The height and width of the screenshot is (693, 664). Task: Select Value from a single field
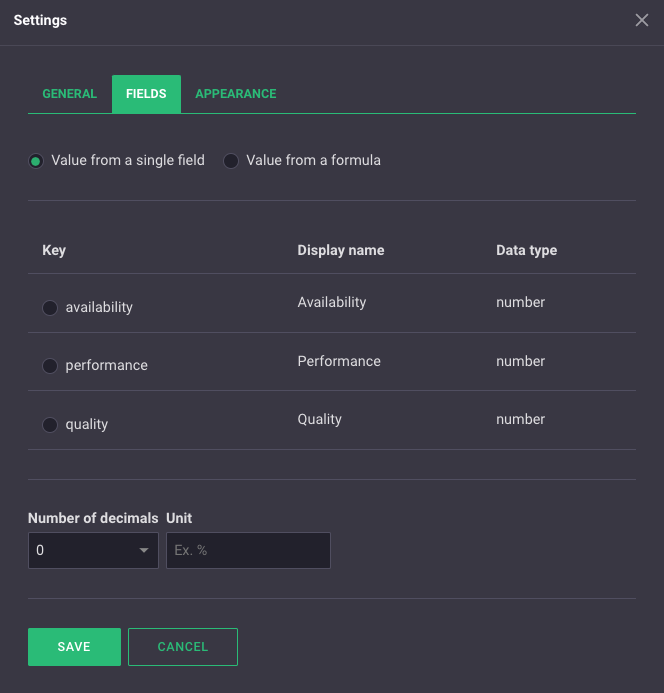(36, 161)
